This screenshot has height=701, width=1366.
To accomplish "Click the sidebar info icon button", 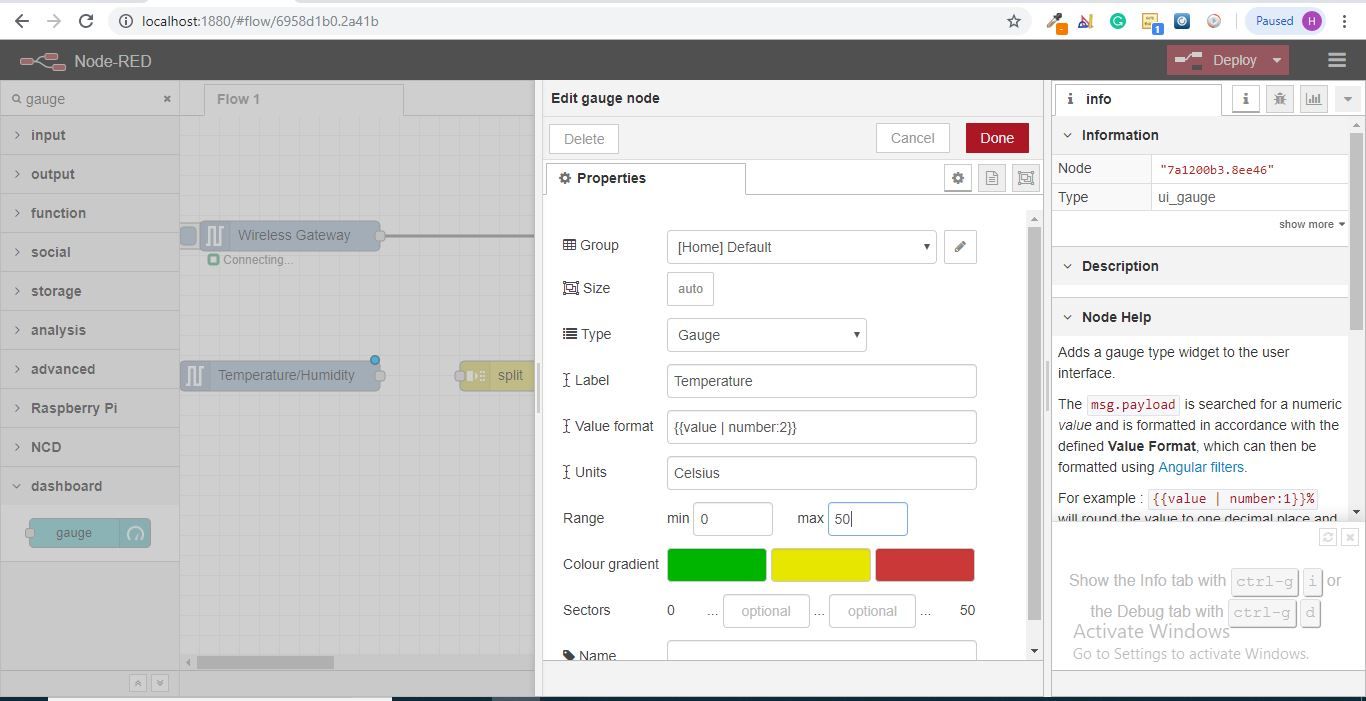I will [x=1245, y=99].
